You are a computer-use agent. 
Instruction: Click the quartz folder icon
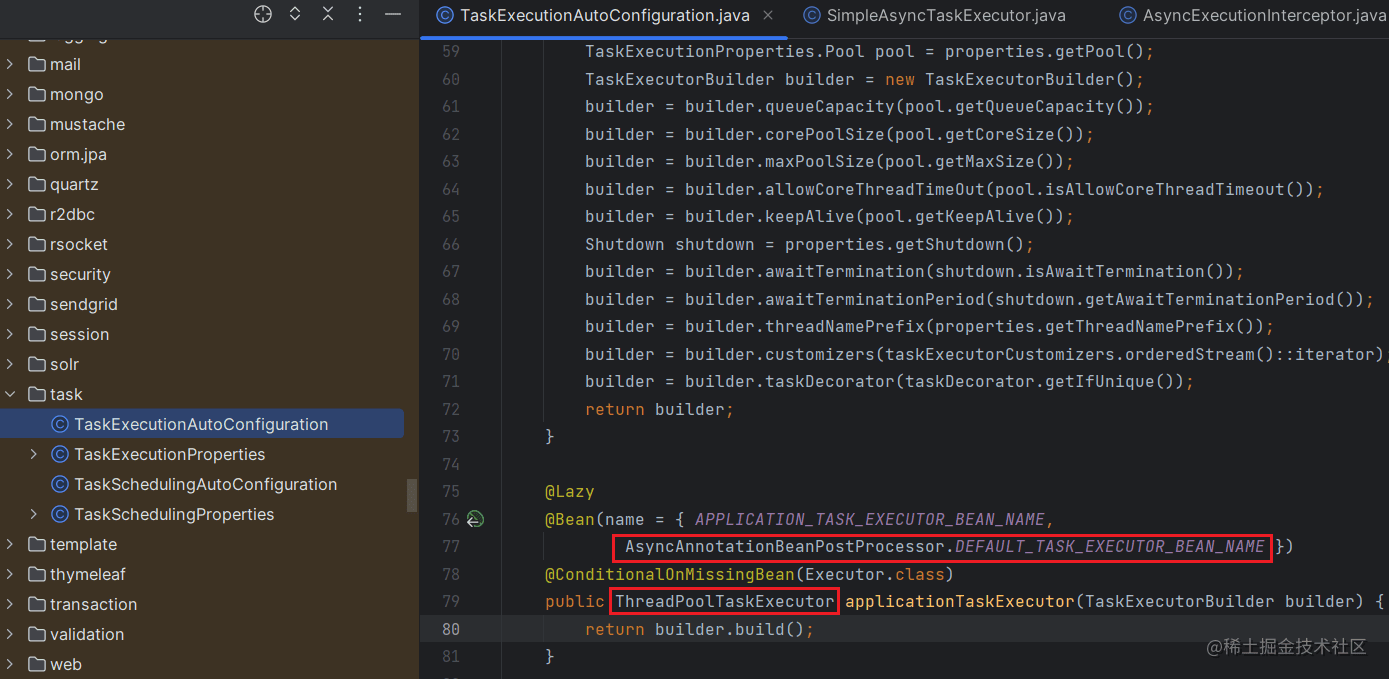click(37, 184)
